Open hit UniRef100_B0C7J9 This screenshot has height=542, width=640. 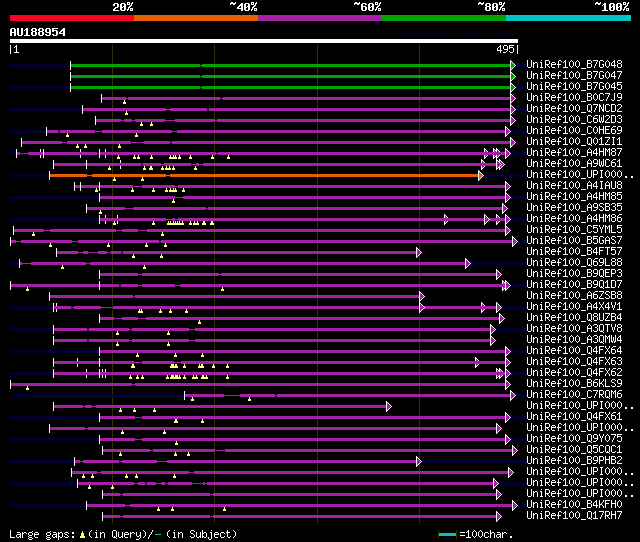(574, 97)
